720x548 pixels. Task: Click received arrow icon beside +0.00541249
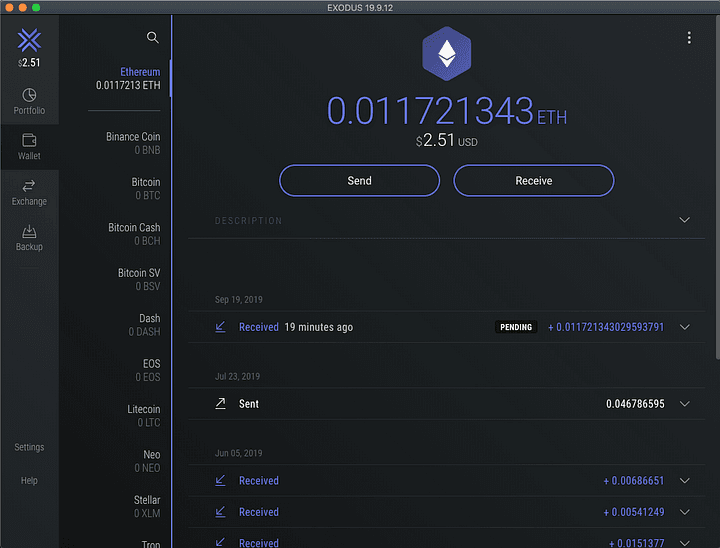point(220,511)
